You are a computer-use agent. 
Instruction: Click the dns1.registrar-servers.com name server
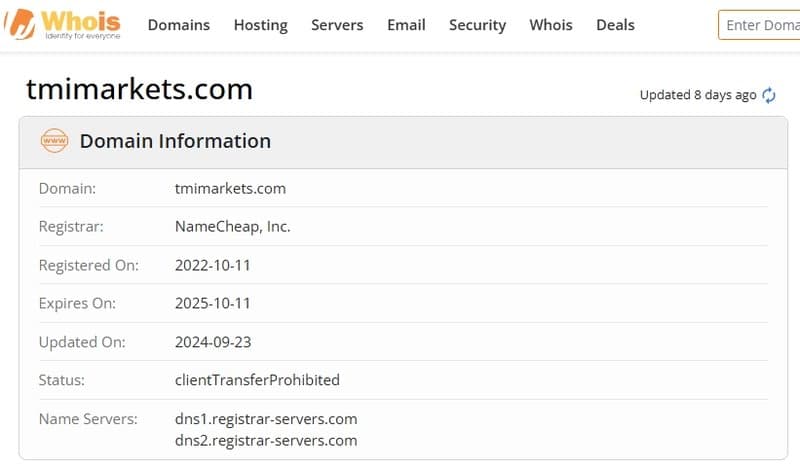point(266,418)
